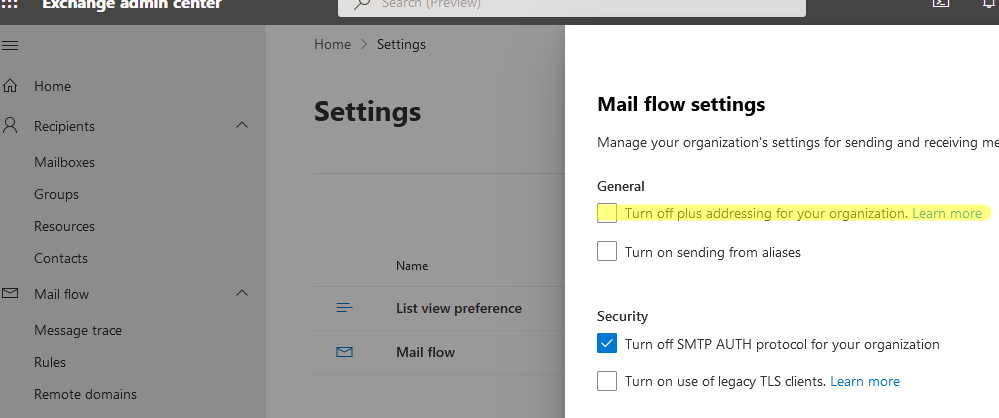999x418 pixels.
Task: Open List view preference setting
Action: [459, 308]
